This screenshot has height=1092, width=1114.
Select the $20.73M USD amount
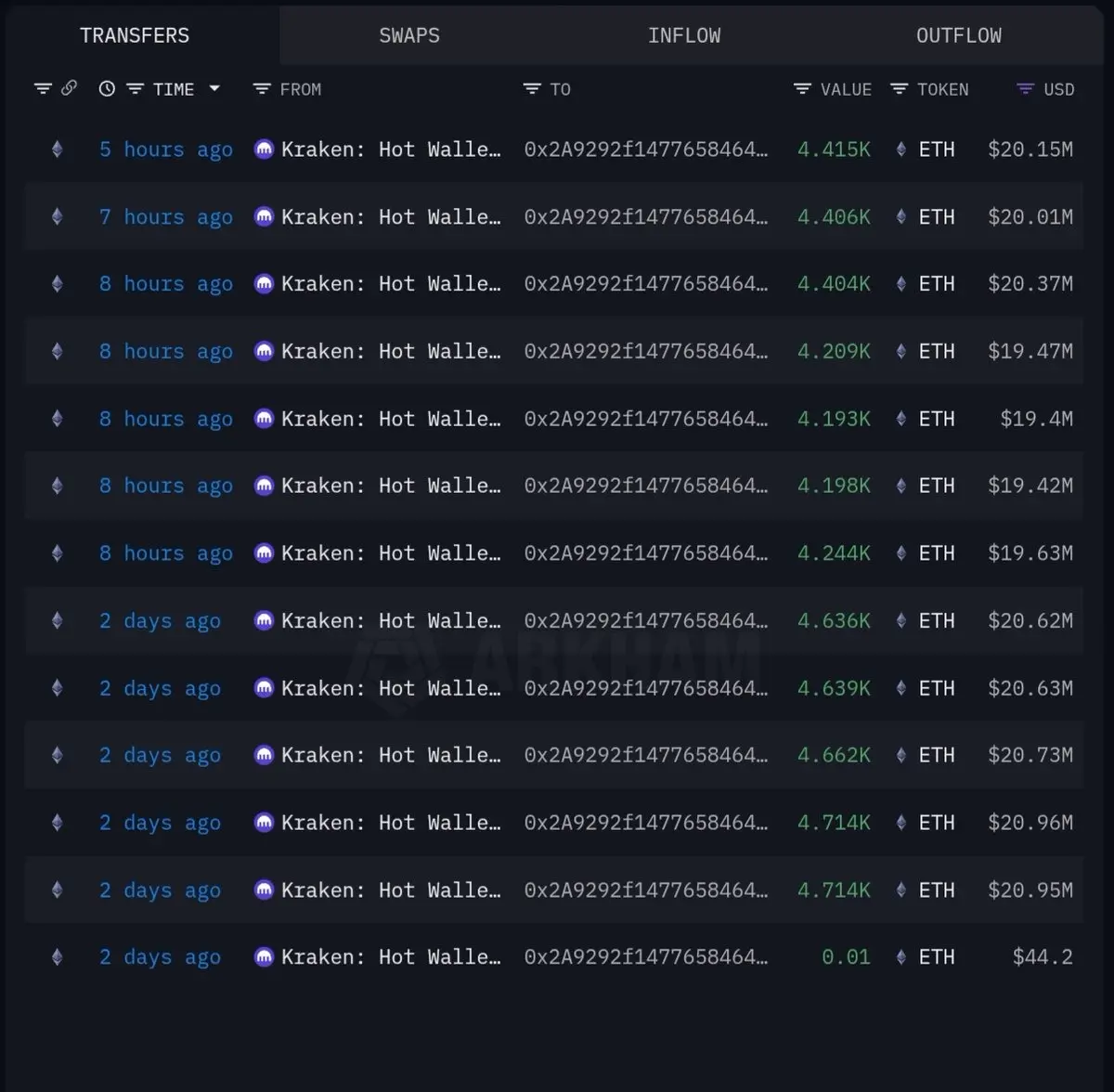pos(1030,755)
